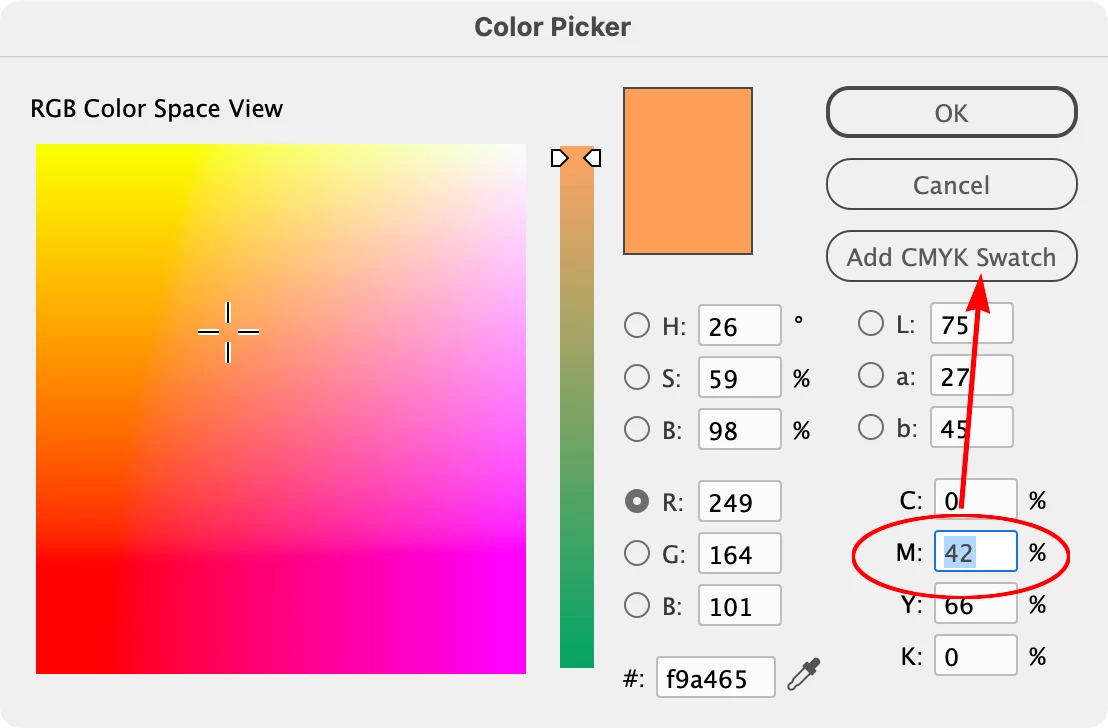Select the R red radio button
Viewport: 1108px width, 728px height.
tap(636, 501)
